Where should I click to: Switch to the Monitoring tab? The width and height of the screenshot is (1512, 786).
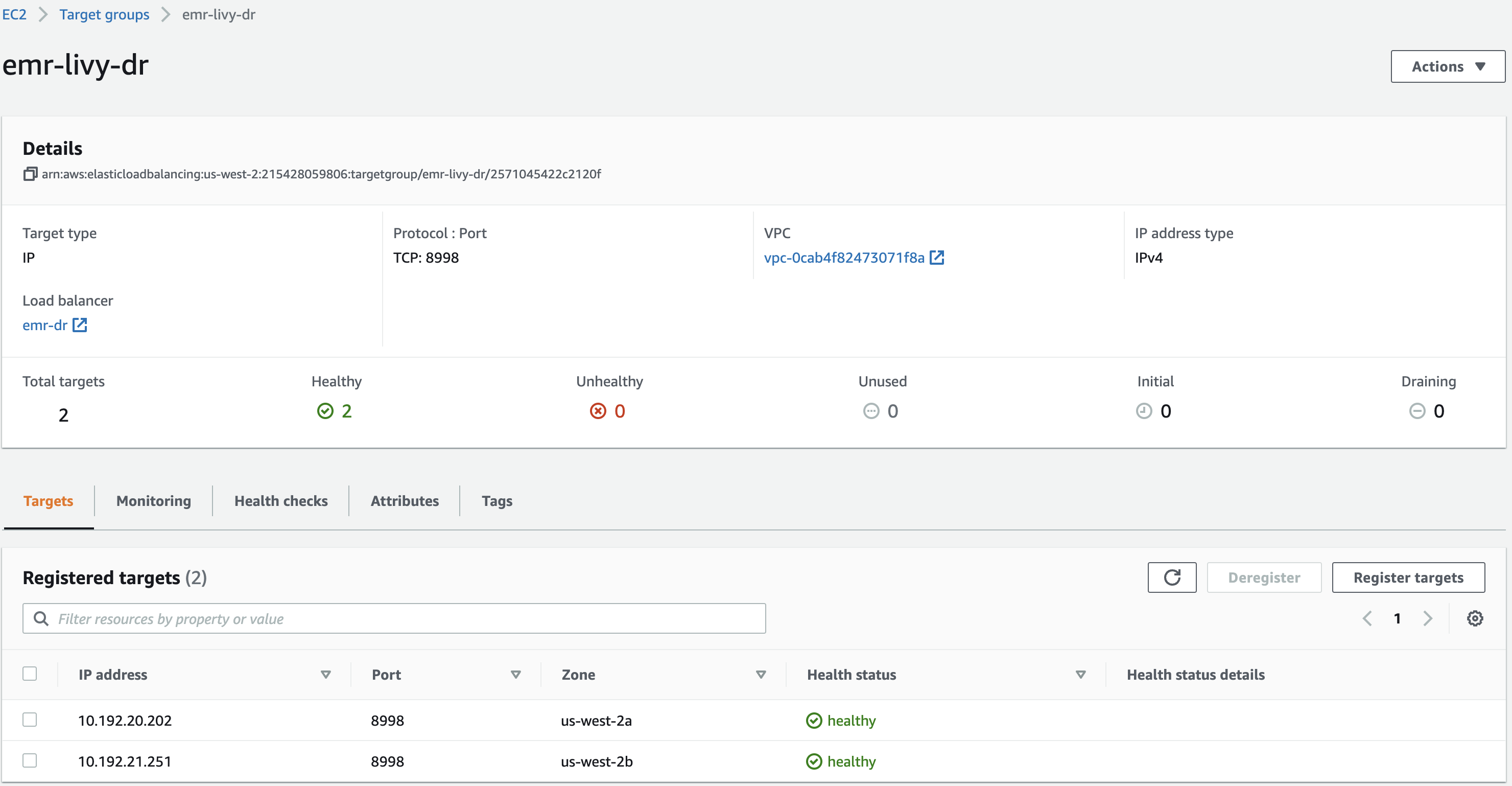(x=153, y=500)
